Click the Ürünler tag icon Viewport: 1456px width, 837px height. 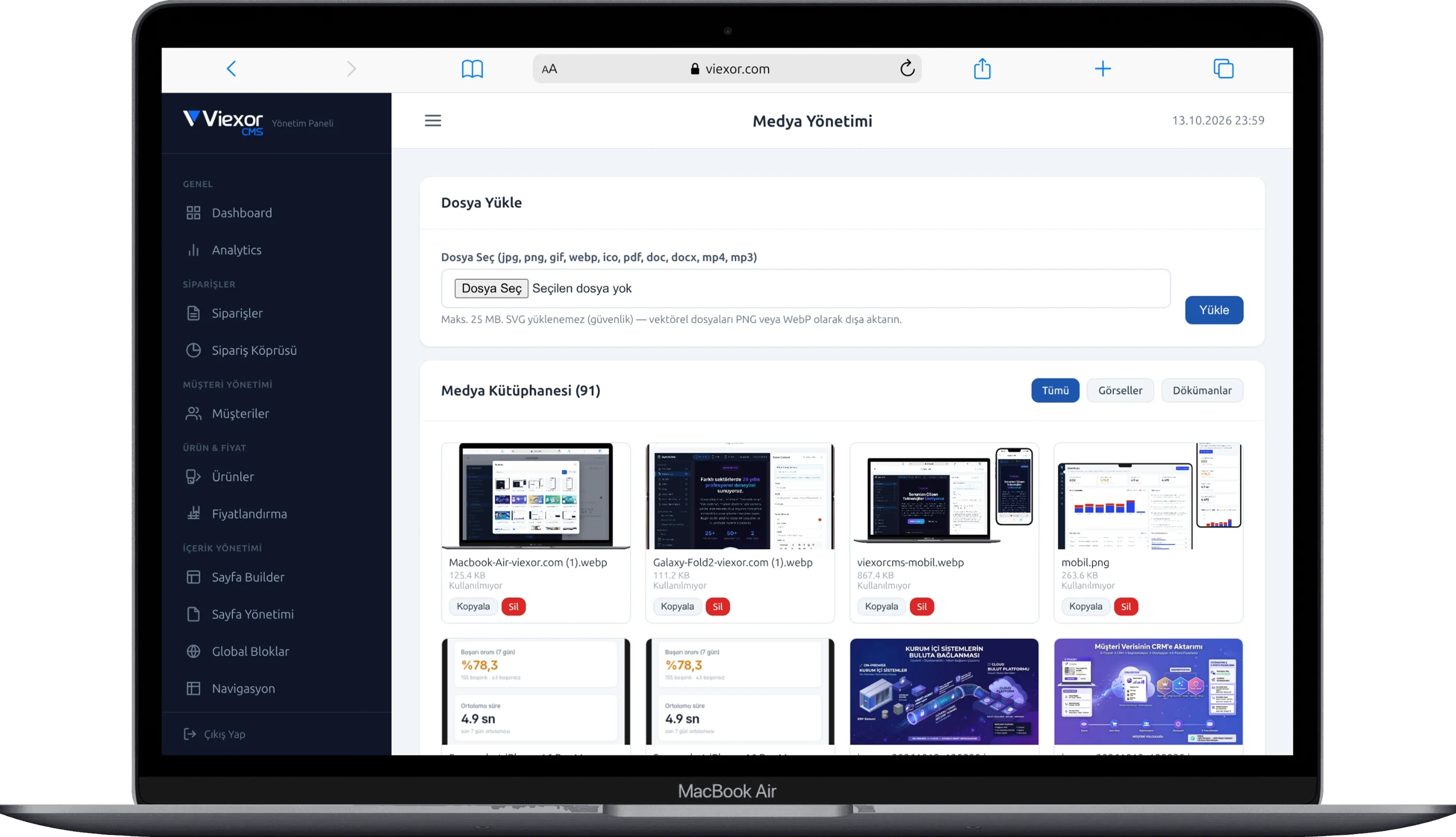pos(194,477)
